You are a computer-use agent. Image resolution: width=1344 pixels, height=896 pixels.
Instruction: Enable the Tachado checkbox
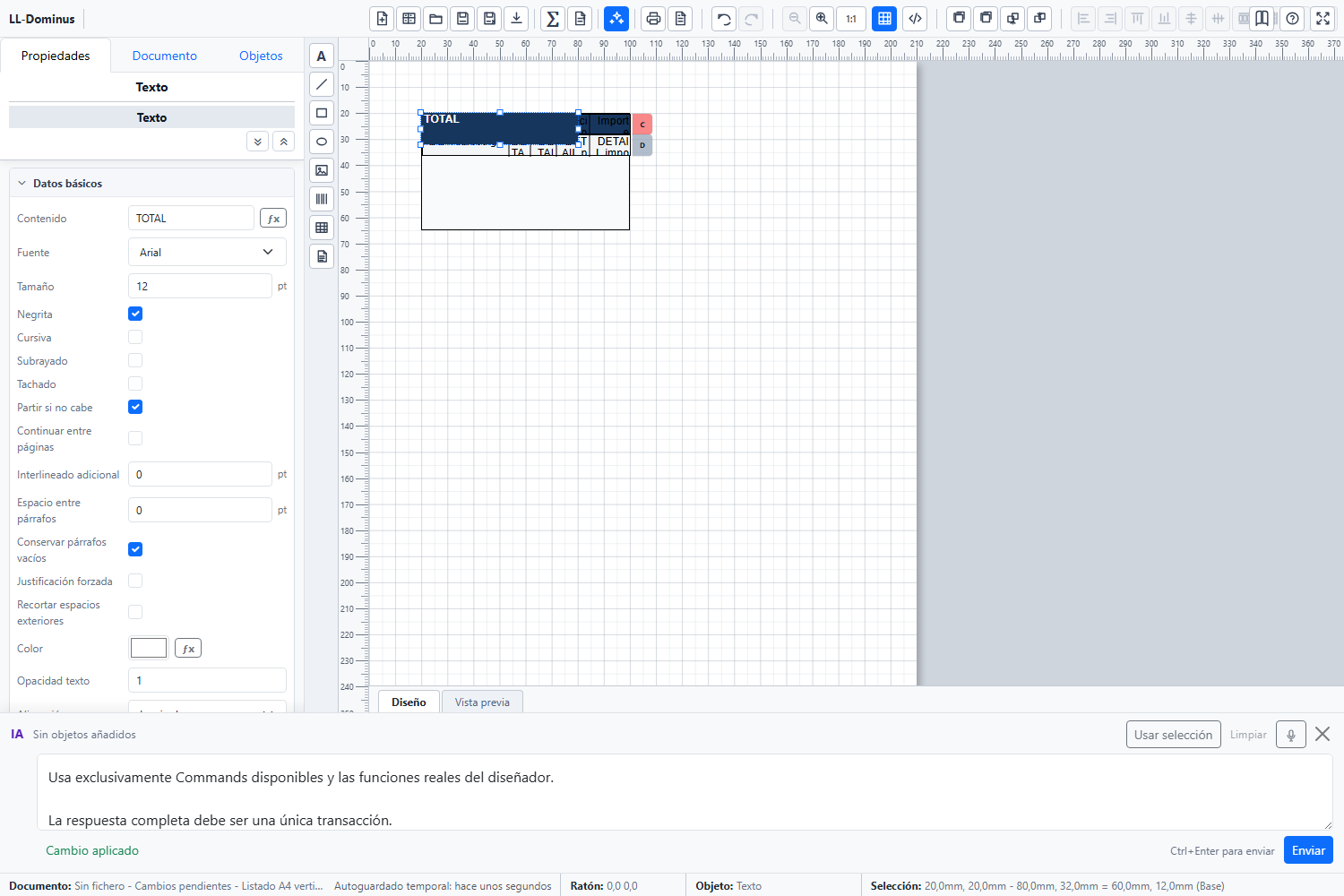coord(135,383)
